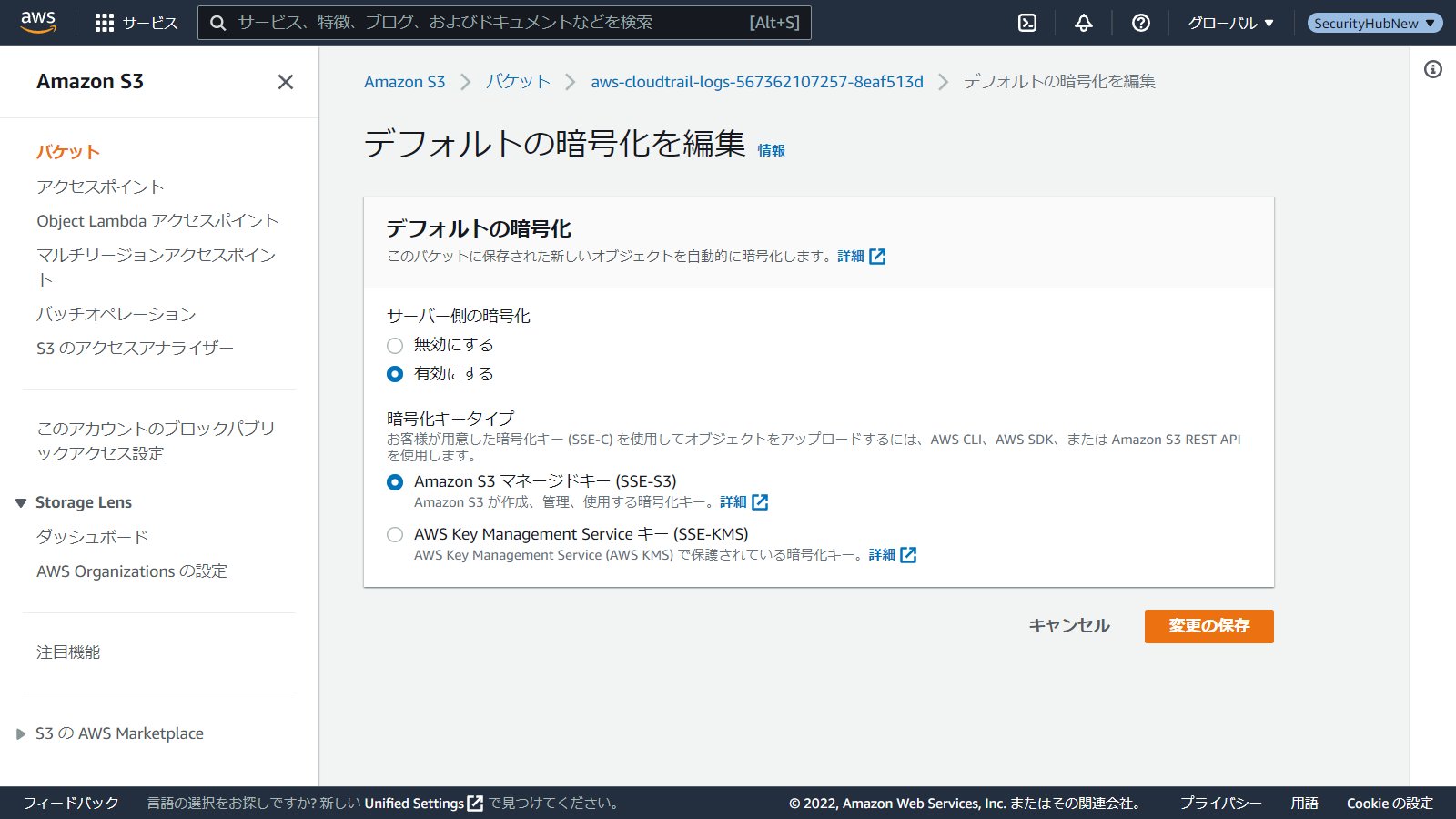Close the Amazon S3 sidebar panel
The height and width of the screenshot is (819, 1456).
click(x=286, y=82)
